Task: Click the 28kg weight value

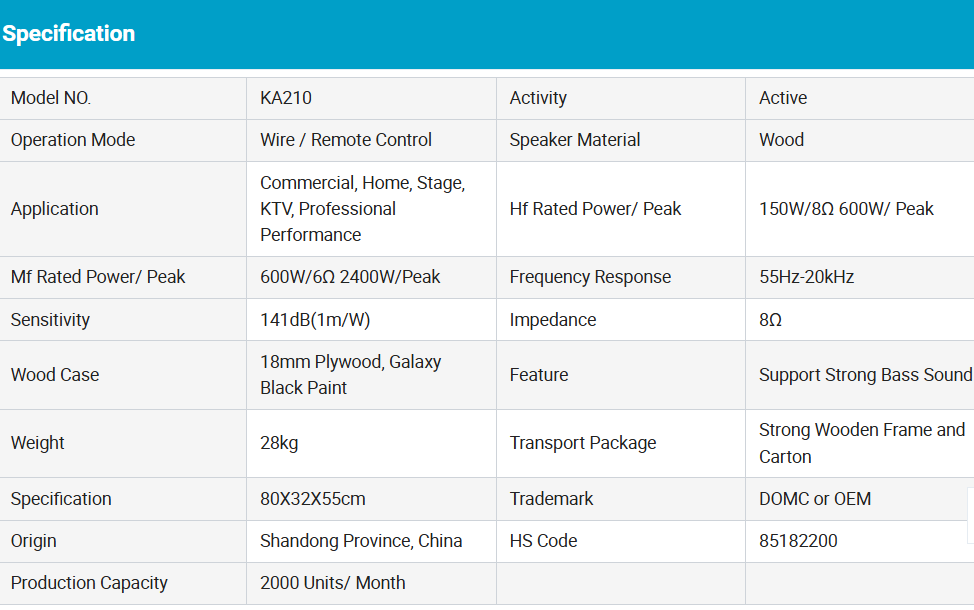Action: [x=279, y=443]
